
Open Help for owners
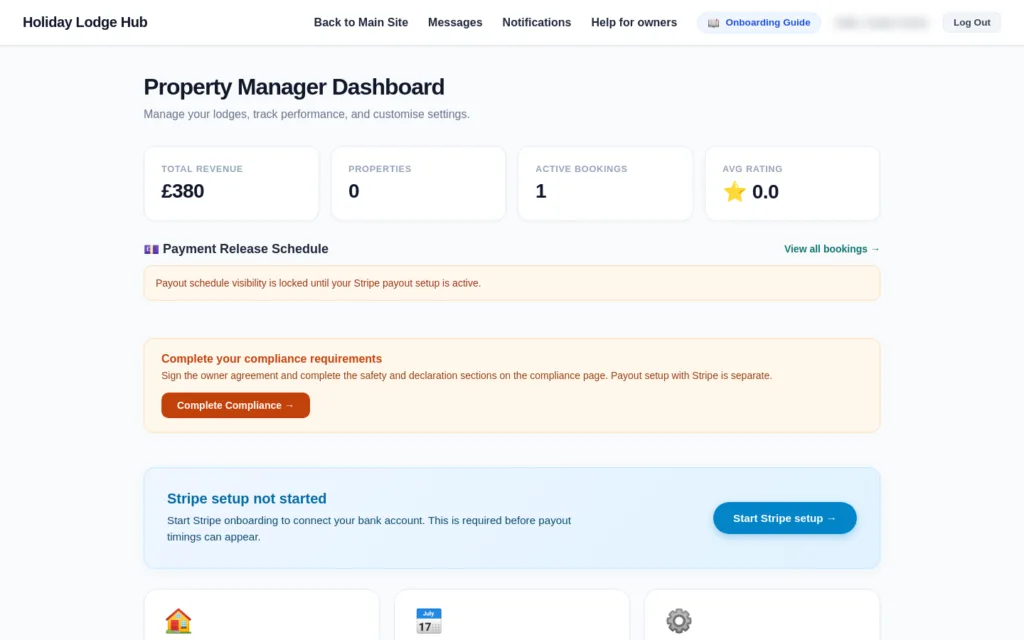point(633,22)
